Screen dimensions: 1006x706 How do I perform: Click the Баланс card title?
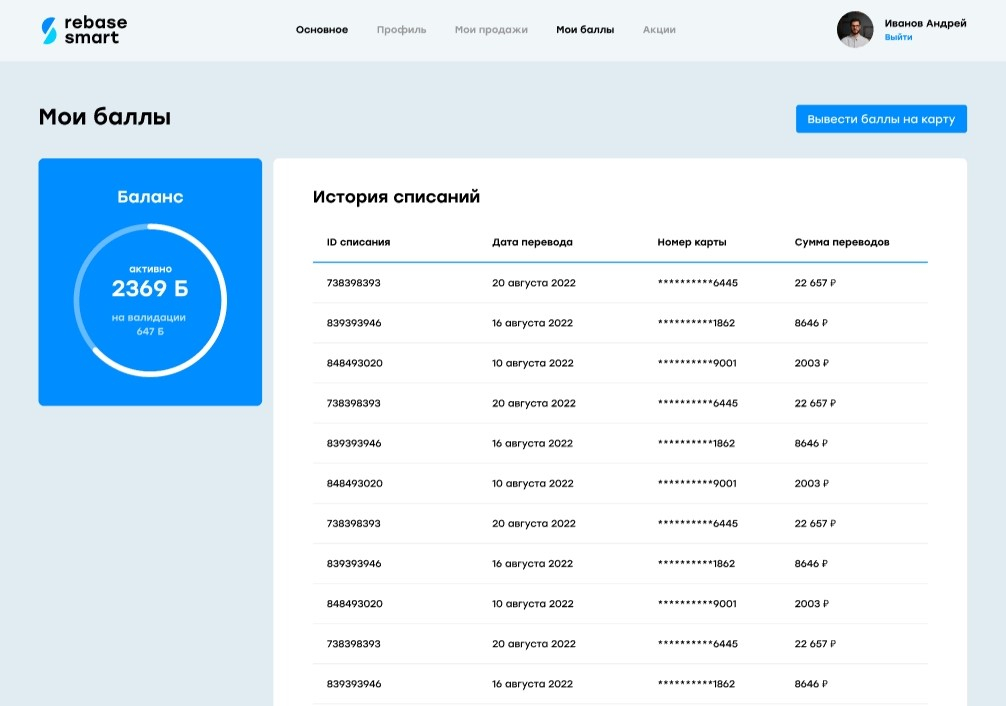[150, 197]
